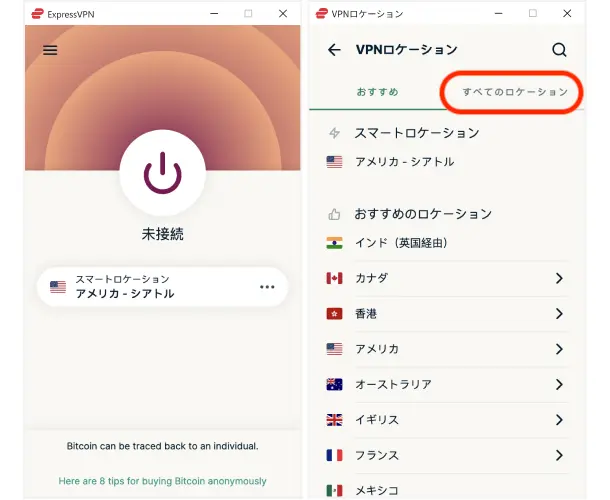Click the Australia flag icon
610x500 pixels.
click(334, 384)
